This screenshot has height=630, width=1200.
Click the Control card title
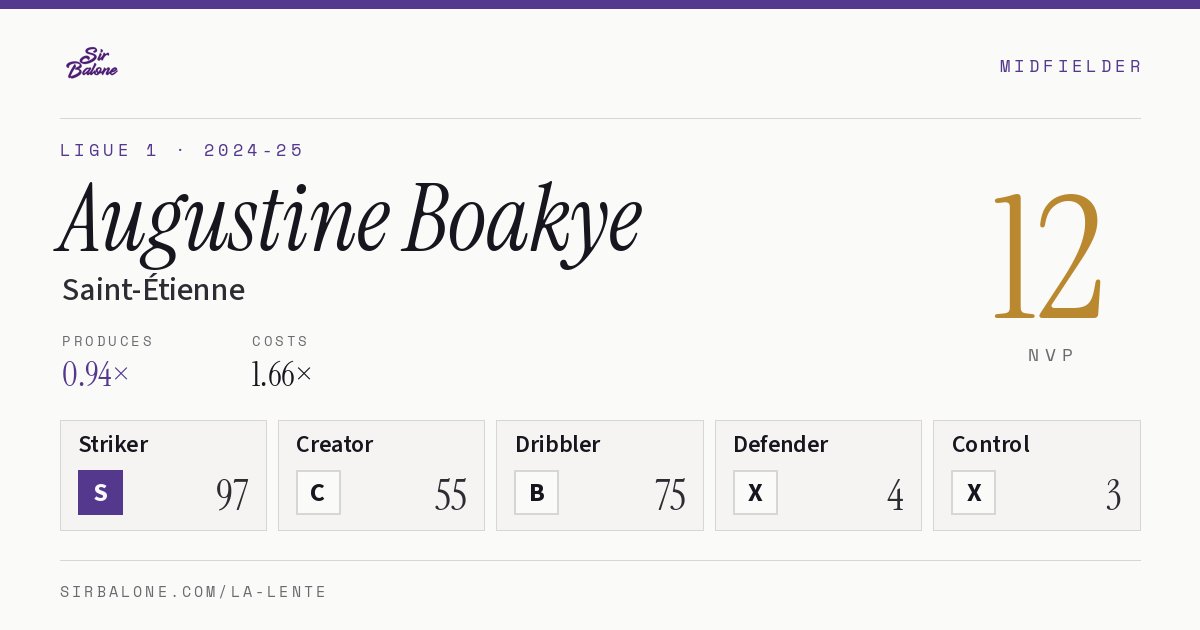point(990,444)
